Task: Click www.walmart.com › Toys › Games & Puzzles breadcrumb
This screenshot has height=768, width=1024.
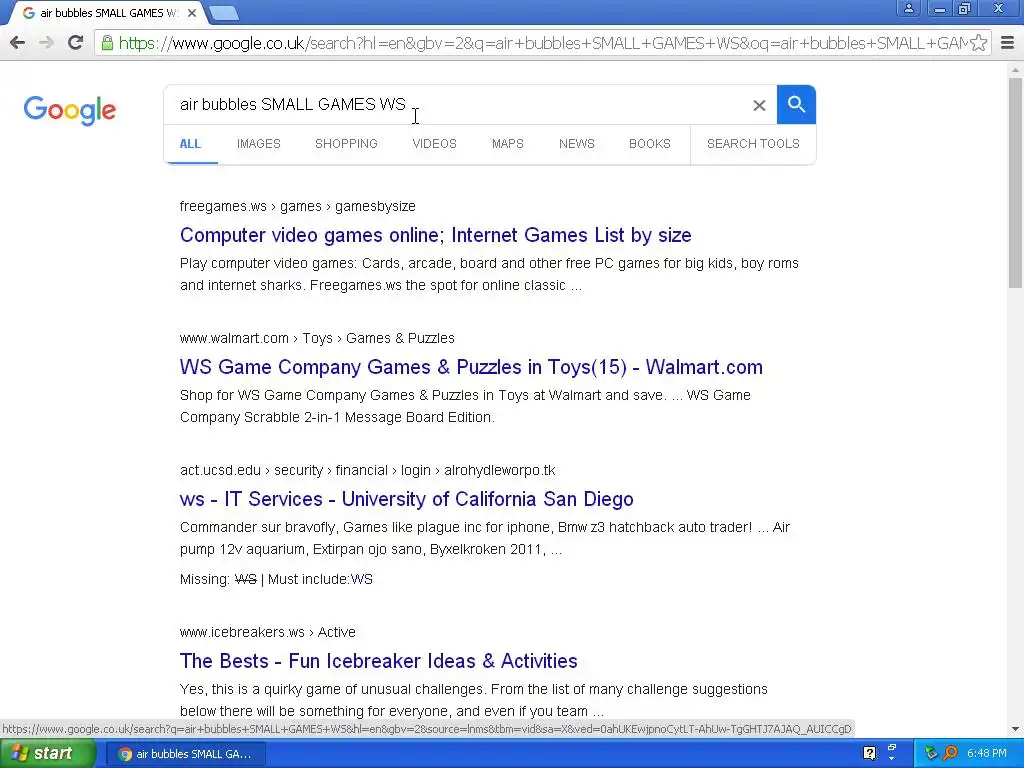Action: pyautogui.click(x=317, y=338)
